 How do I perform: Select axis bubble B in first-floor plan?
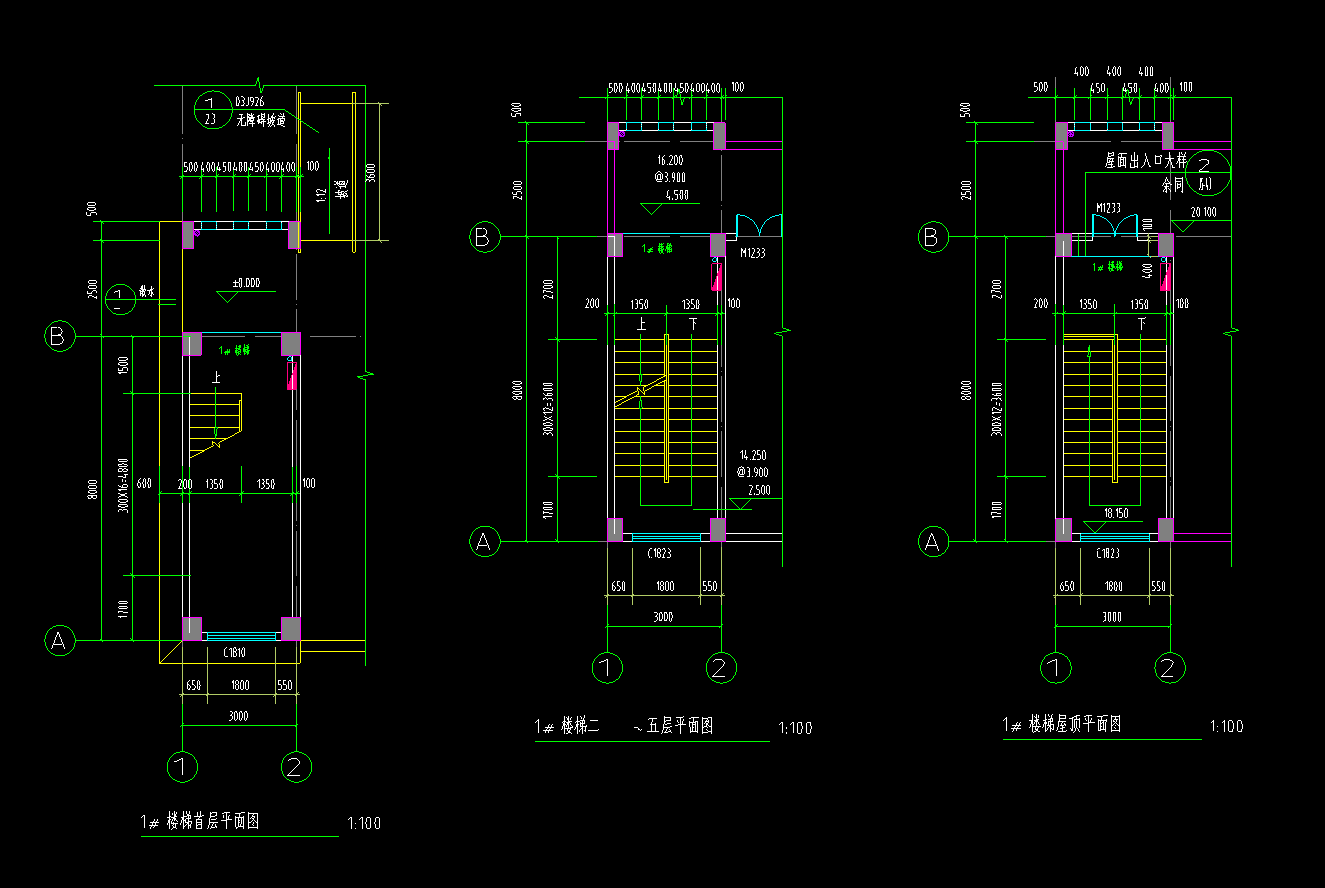click(x=59, y=337)
